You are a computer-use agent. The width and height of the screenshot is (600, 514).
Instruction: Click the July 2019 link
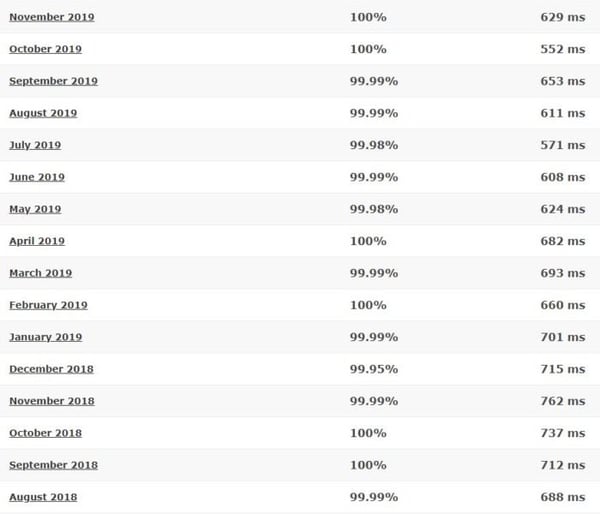(35, 145)
